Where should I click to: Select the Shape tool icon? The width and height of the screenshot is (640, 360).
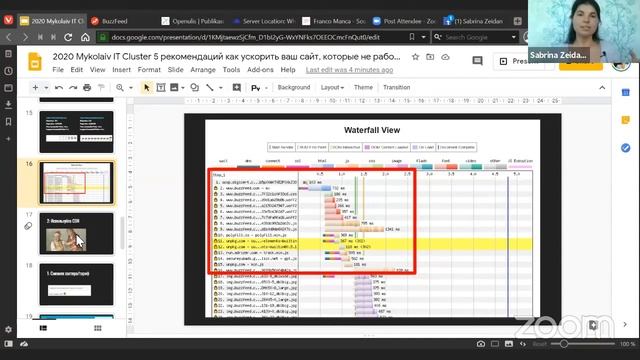pos(195,87)
